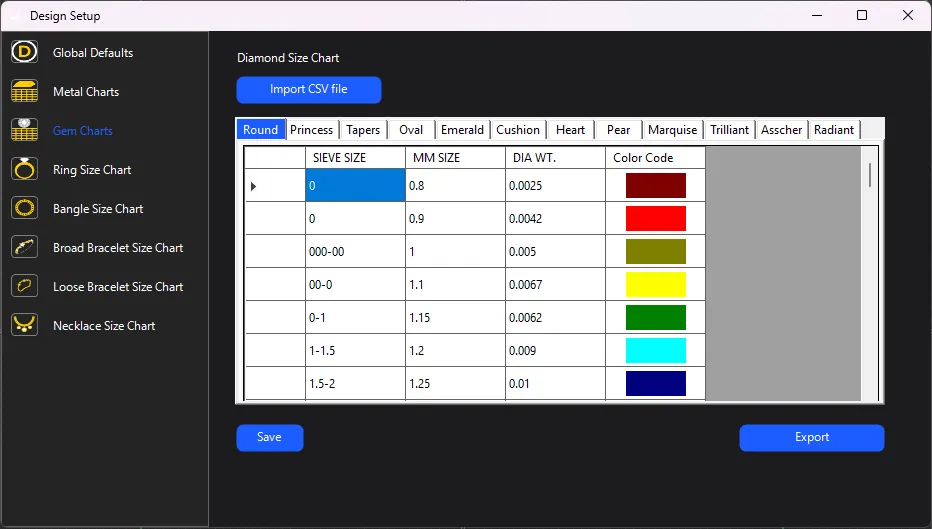Click the Global Defaults icon in sidebar
The image size is (932, 529).
25,52
